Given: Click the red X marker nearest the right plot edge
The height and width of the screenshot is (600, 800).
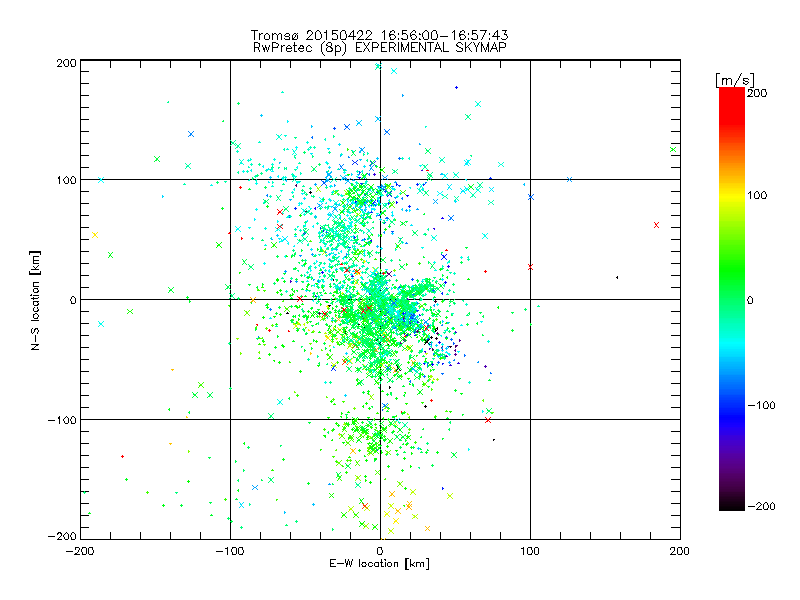Looking at the screenshot, I should (656, 225).
